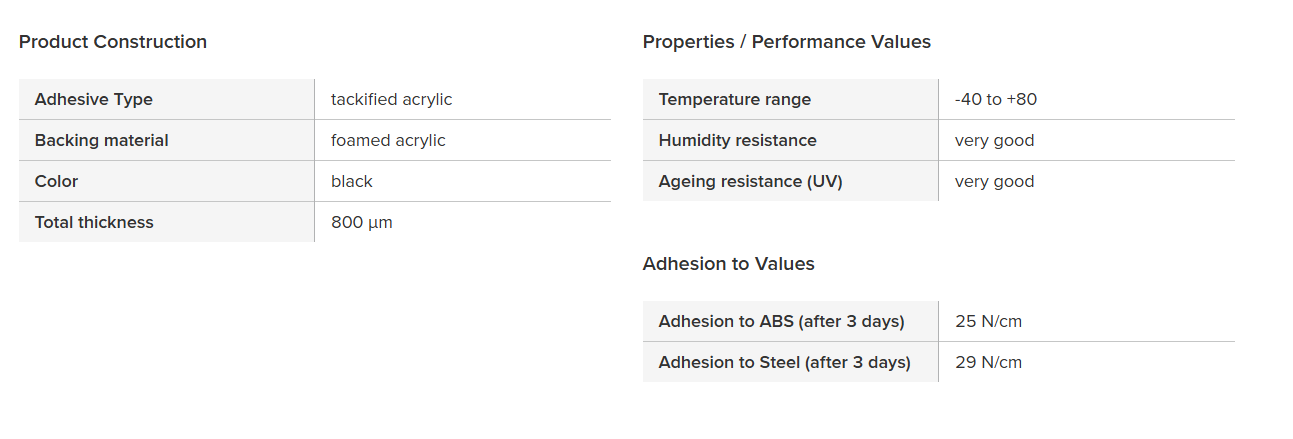
Task: Select the Backing material label
Action: point(101,140)
